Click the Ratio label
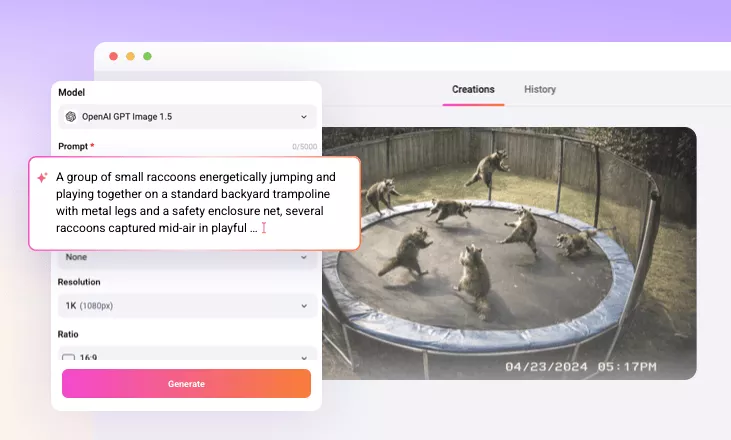731x440 pixels. [68, 334]
